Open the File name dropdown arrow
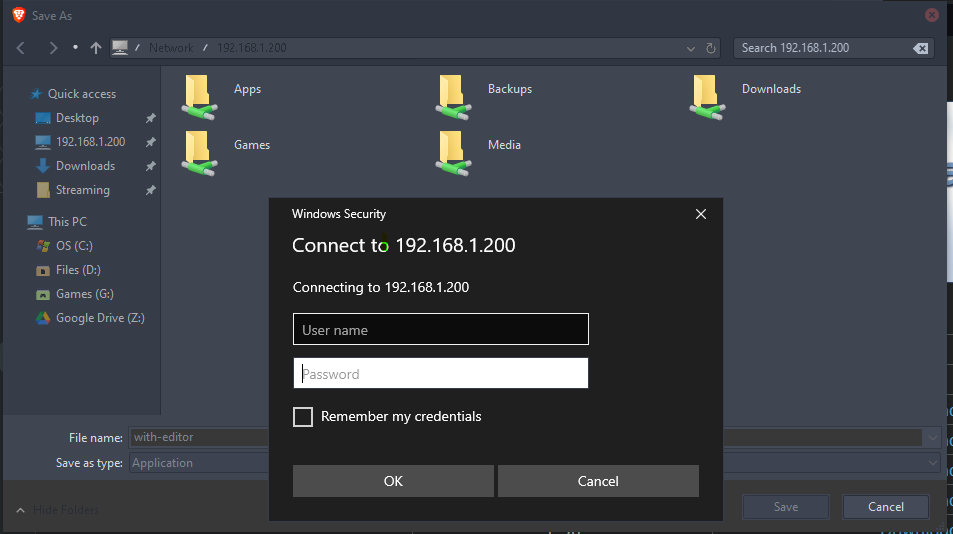The height and width of the screenshot is (534, 953). coord(932,437)
